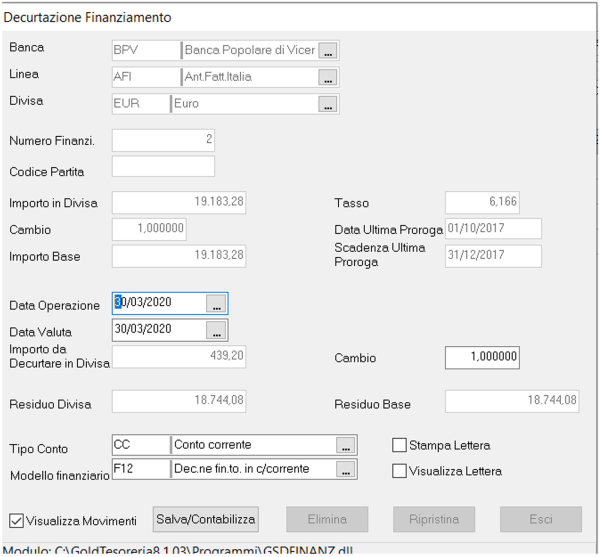
Task: Open Data Operazione date picker button
Action: coord(217,304)
